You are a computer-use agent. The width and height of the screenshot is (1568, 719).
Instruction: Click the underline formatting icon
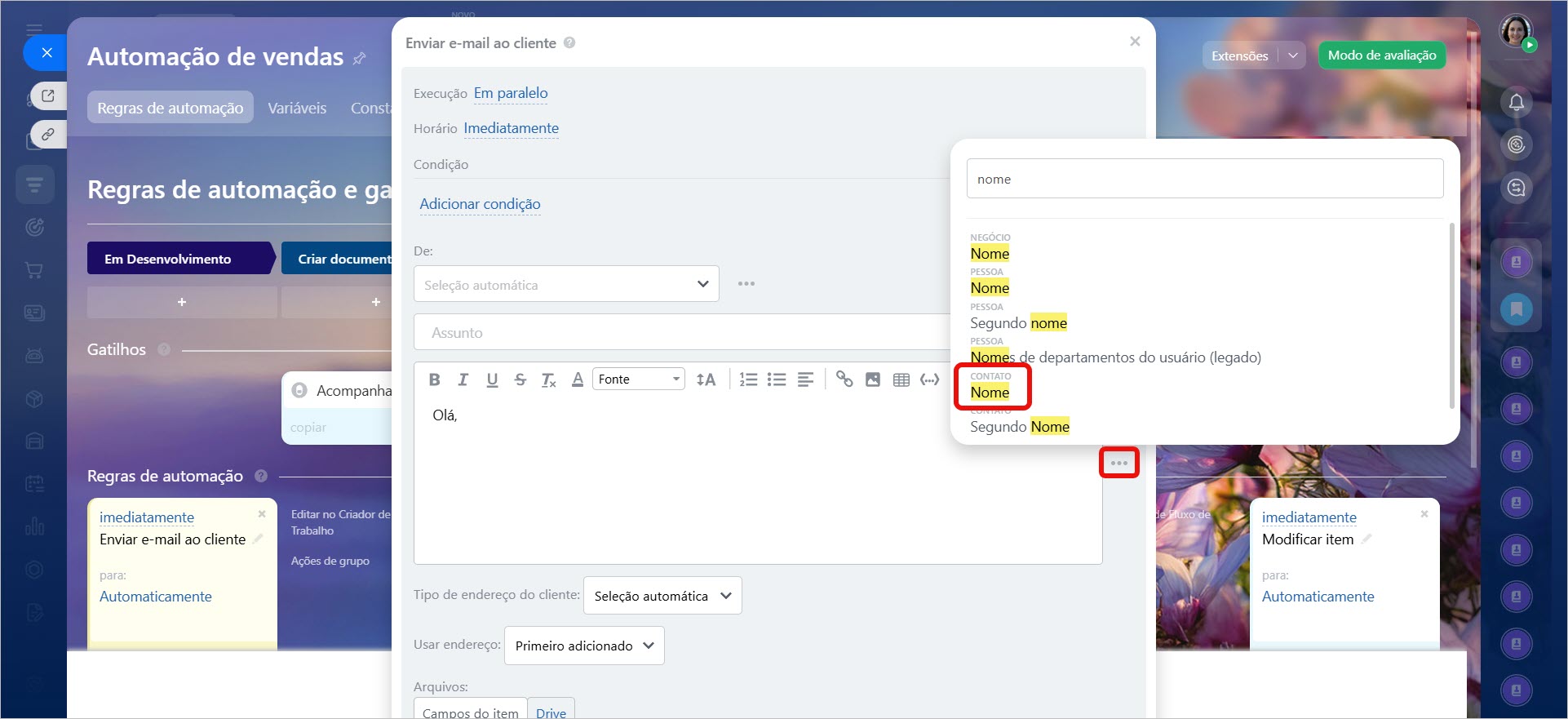(x=492, y=379)
